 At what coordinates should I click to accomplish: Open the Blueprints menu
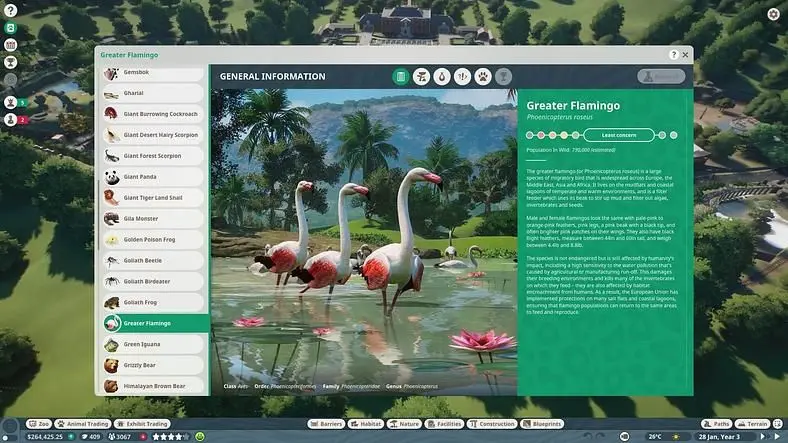click(541, 424)
